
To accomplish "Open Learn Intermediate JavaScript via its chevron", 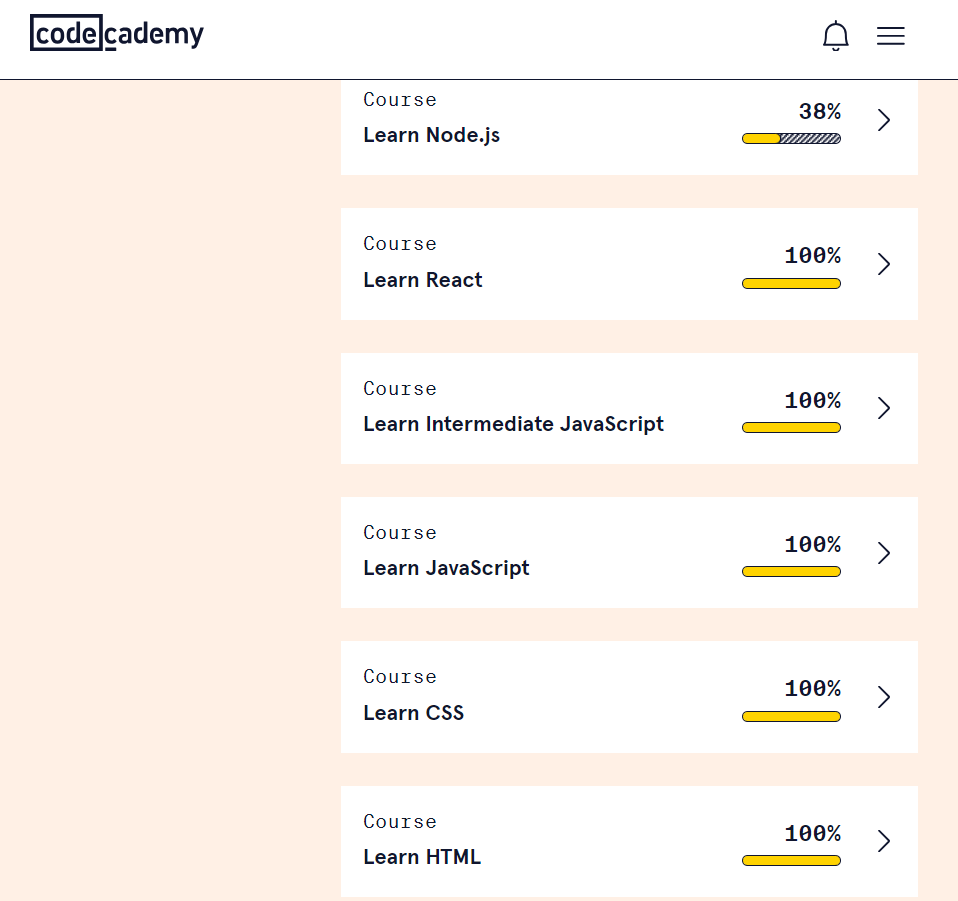I will 883,408.
